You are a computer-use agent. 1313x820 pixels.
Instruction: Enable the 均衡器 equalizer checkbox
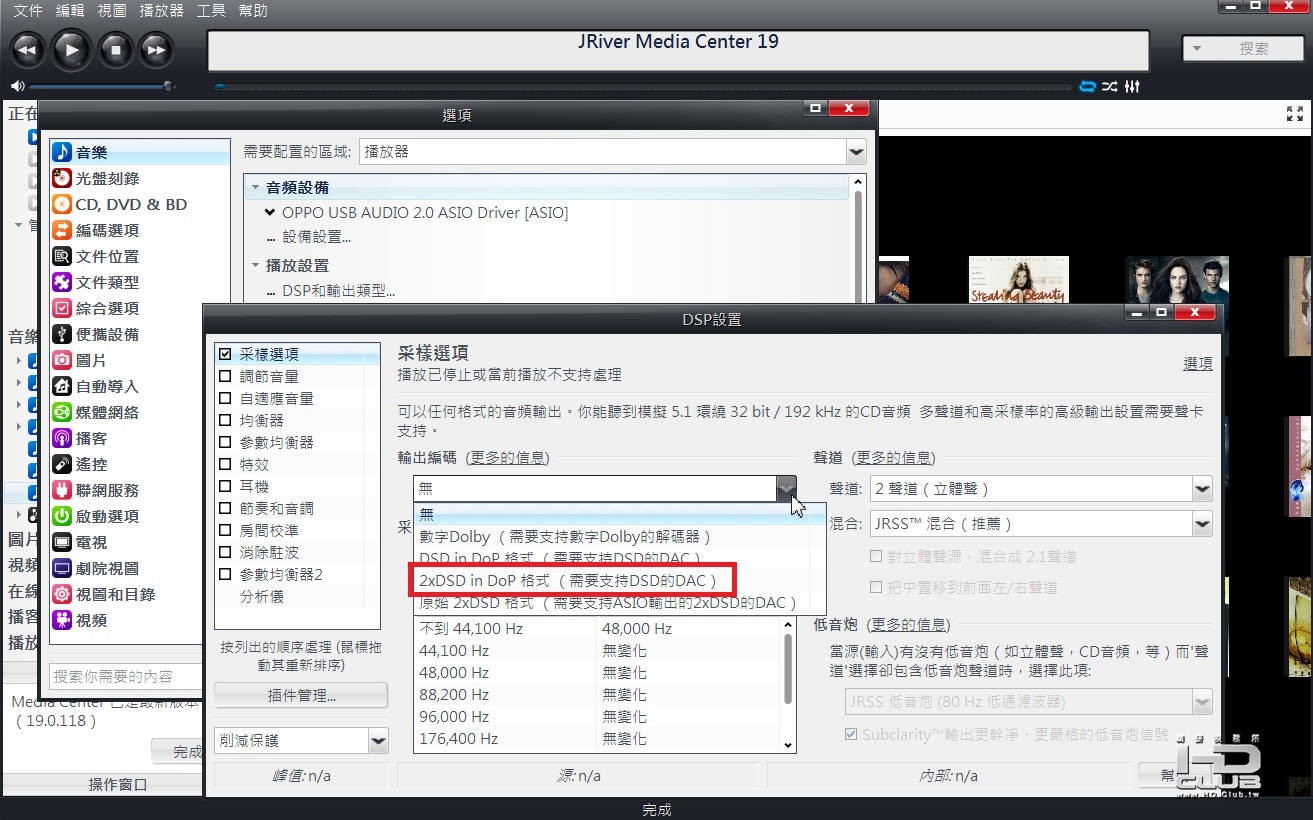pyautogui.click(x=225, y=420)
